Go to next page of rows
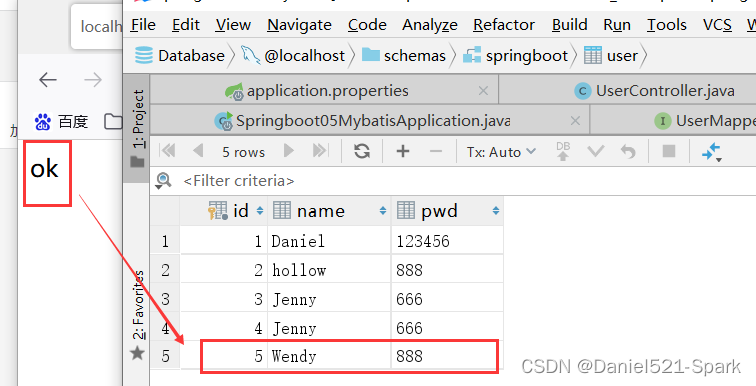This screenshot has width=756, height=386. [x=289, y=151]
